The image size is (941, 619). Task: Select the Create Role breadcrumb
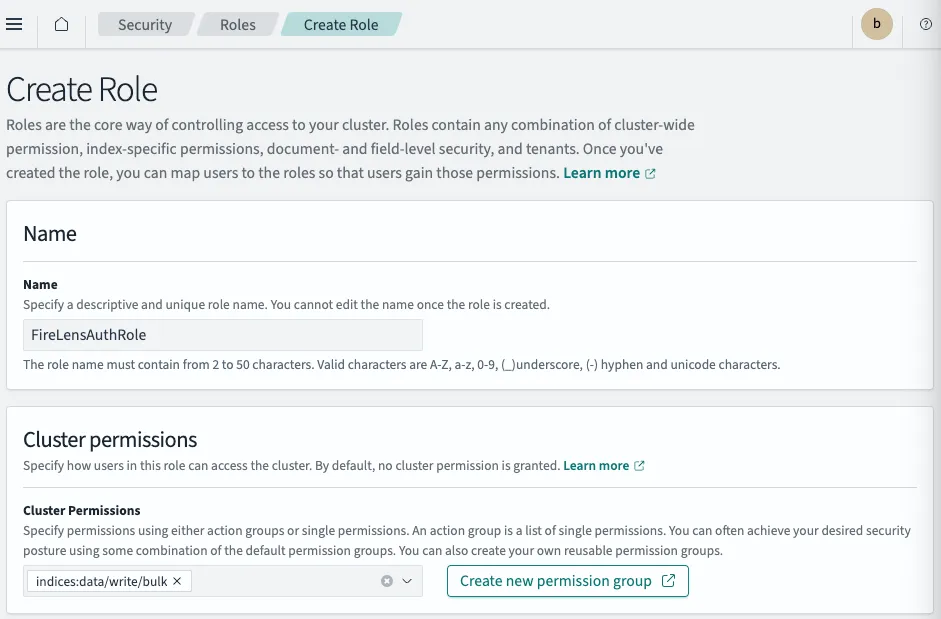pos(341,24)
